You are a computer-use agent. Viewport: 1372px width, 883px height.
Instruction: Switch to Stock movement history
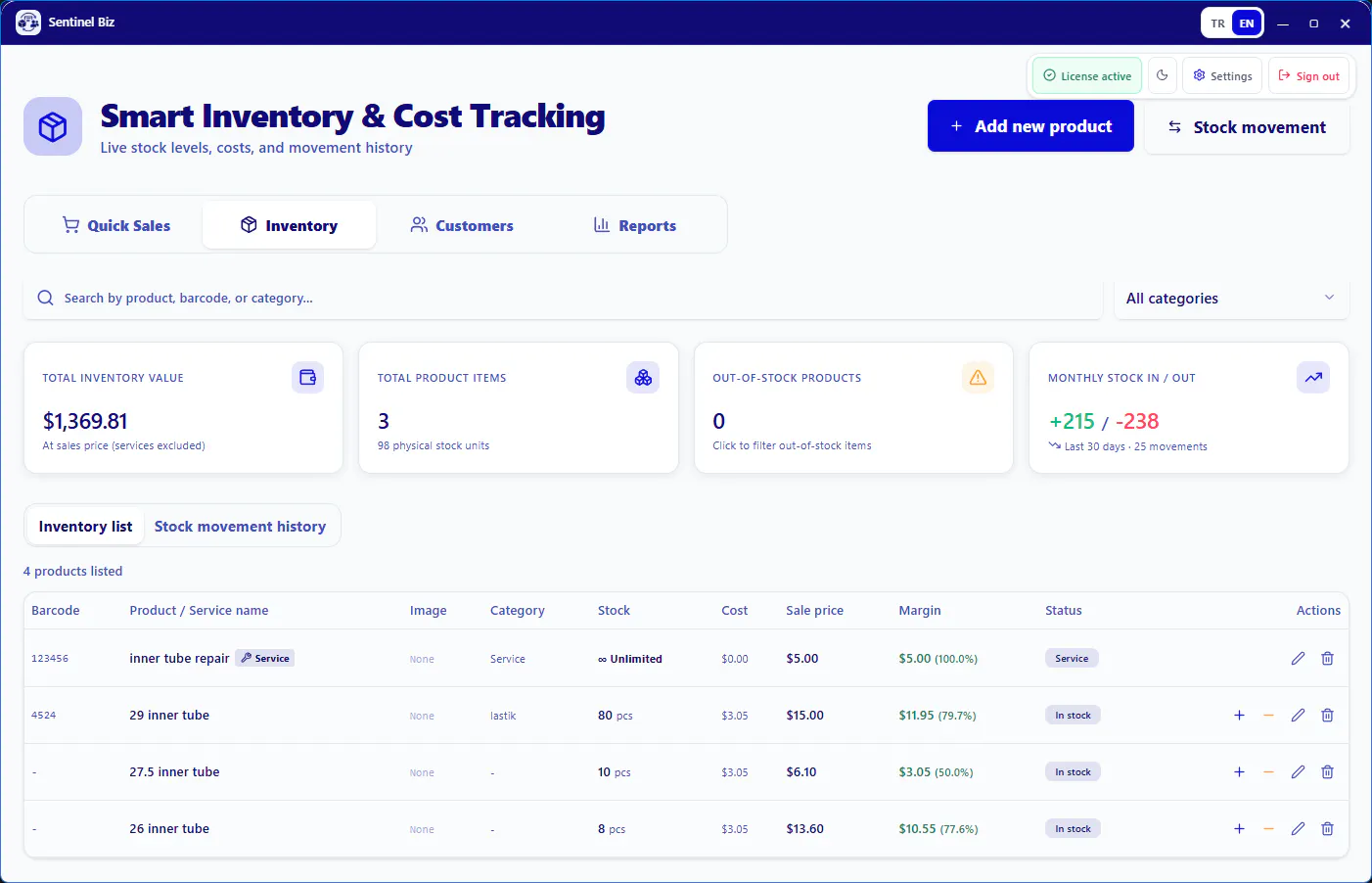240,527
